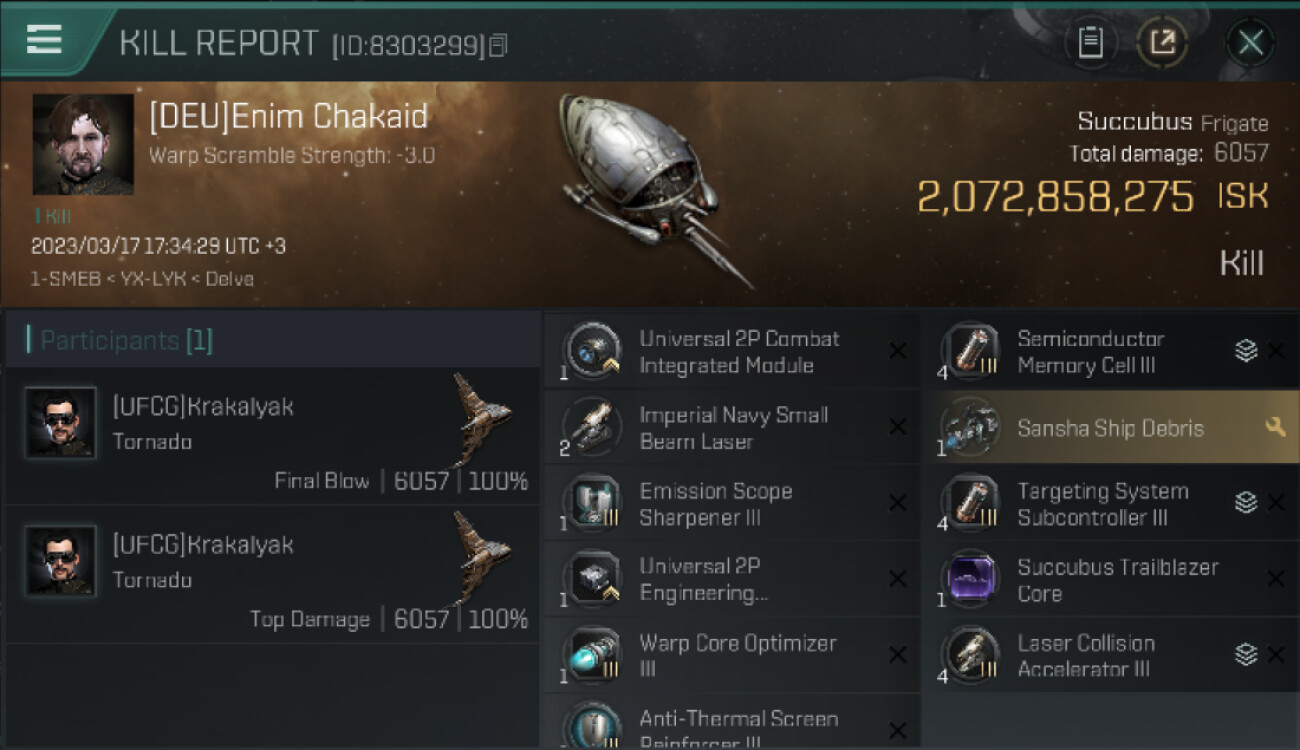1300x750 pixels.
Task: Share kill report via export icon
Action: [x=1162, y=42]
